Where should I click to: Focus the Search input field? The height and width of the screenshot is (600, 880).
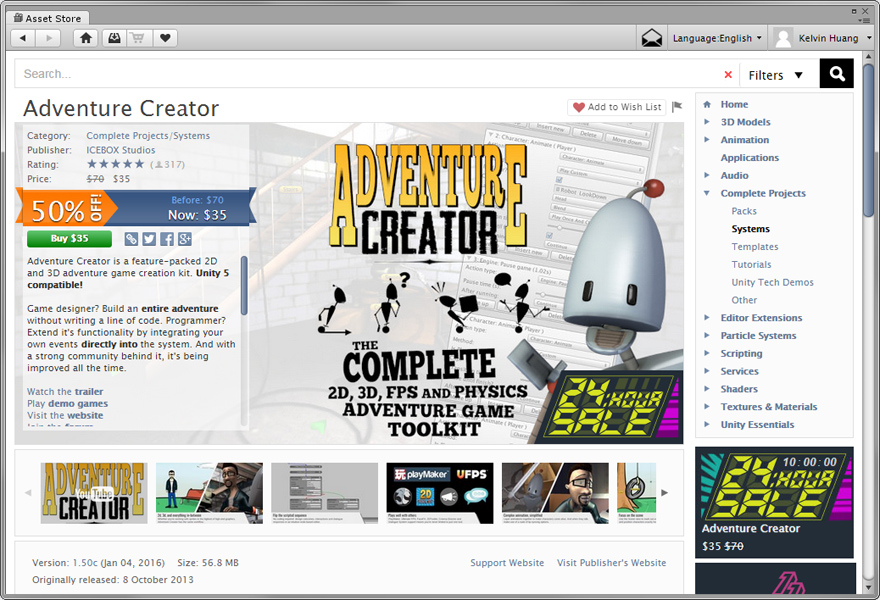pos(368,74)
